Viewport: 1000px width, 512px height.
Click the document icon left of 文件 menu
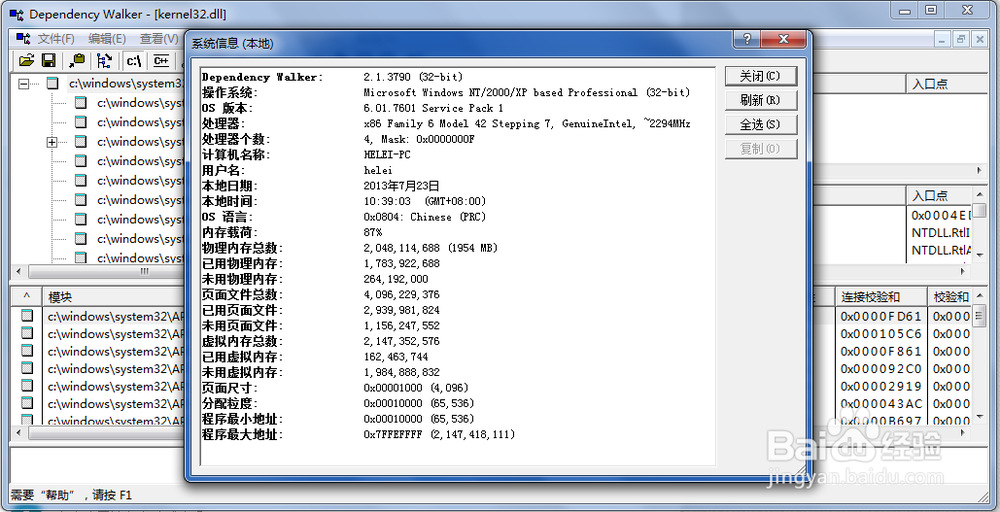[24, 39]
